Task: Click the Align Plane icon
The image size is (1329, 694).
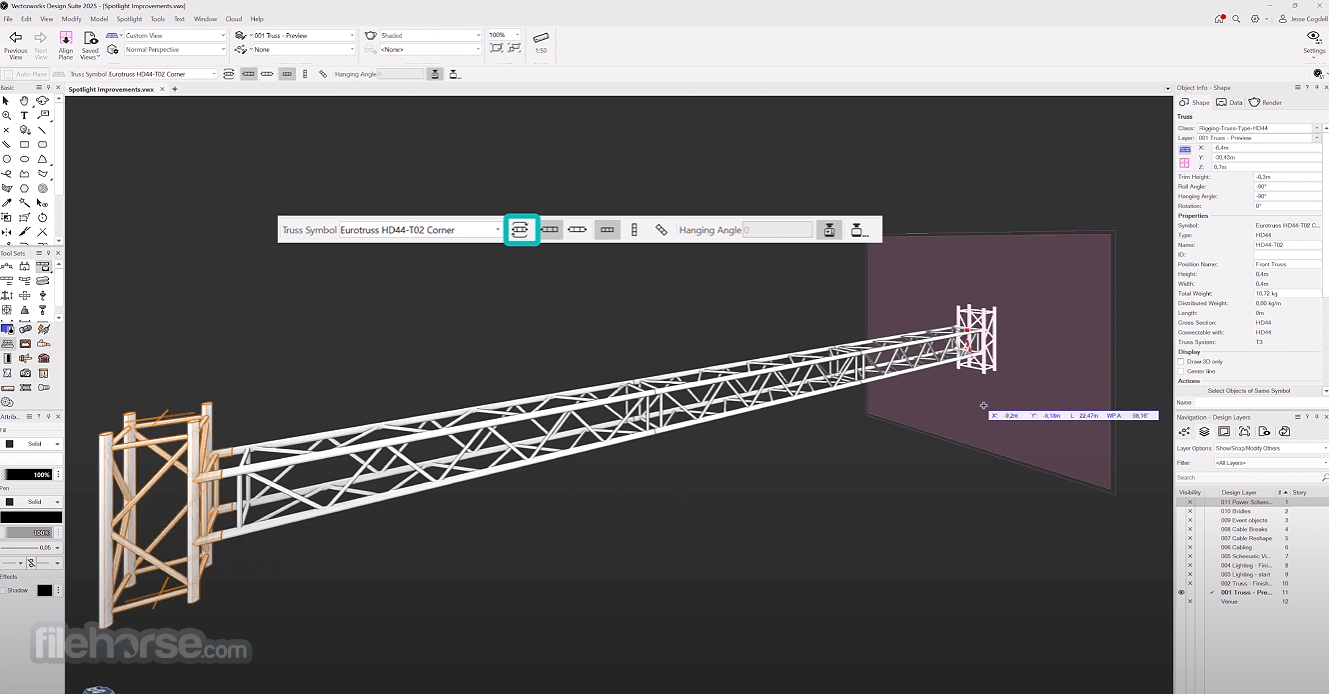Action: (66, 38)
